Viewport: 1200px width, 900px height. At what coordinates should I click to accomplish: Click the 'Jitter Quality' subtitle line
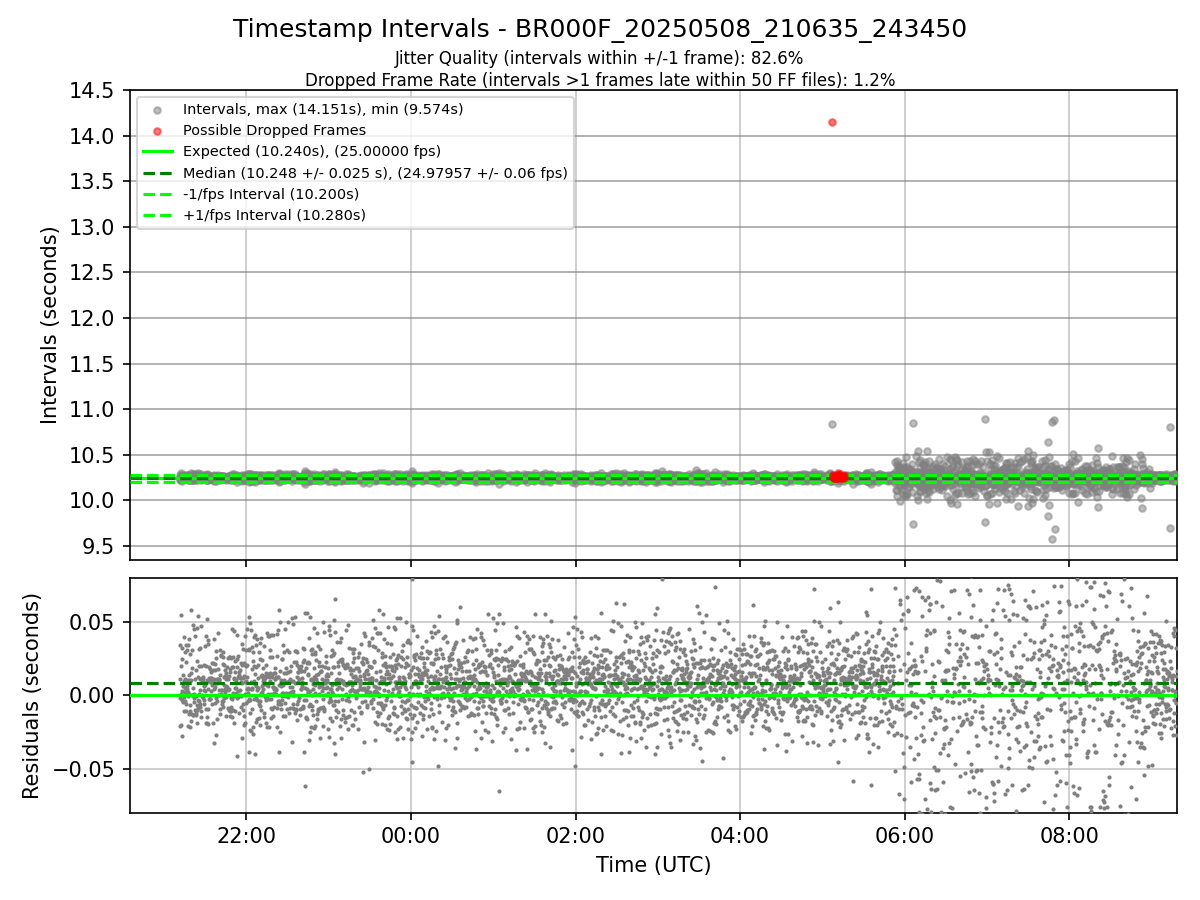[599, 58]
